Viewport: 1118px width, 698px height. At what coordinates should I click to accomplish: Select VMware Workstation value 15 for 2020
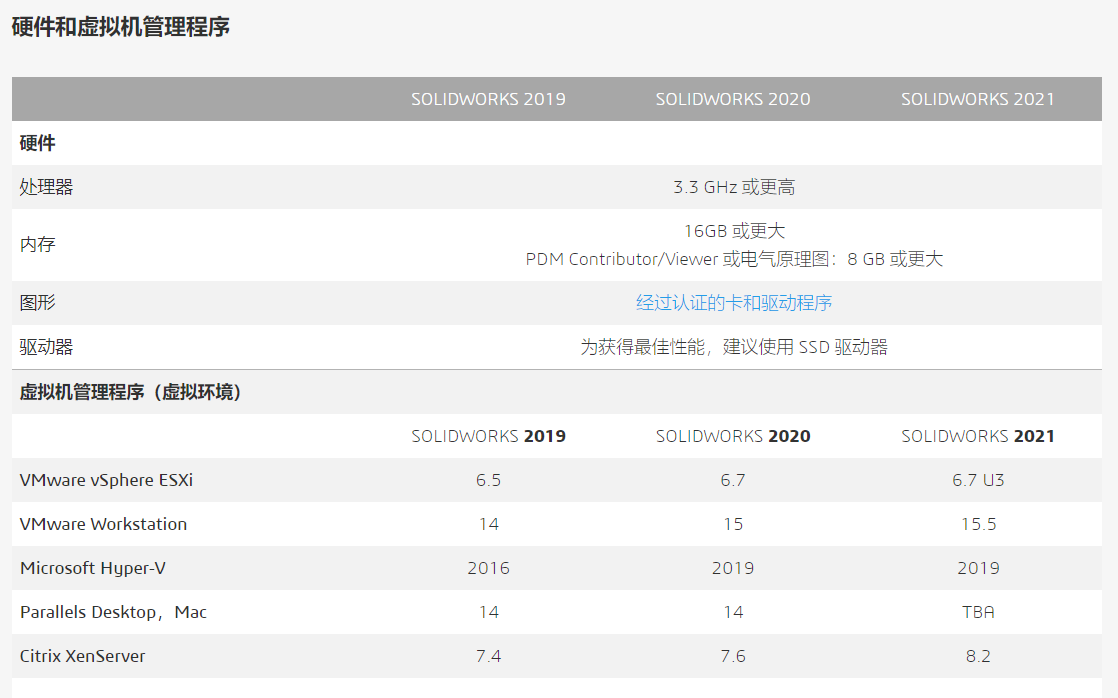pyautogui.click(x=733, y=525)
